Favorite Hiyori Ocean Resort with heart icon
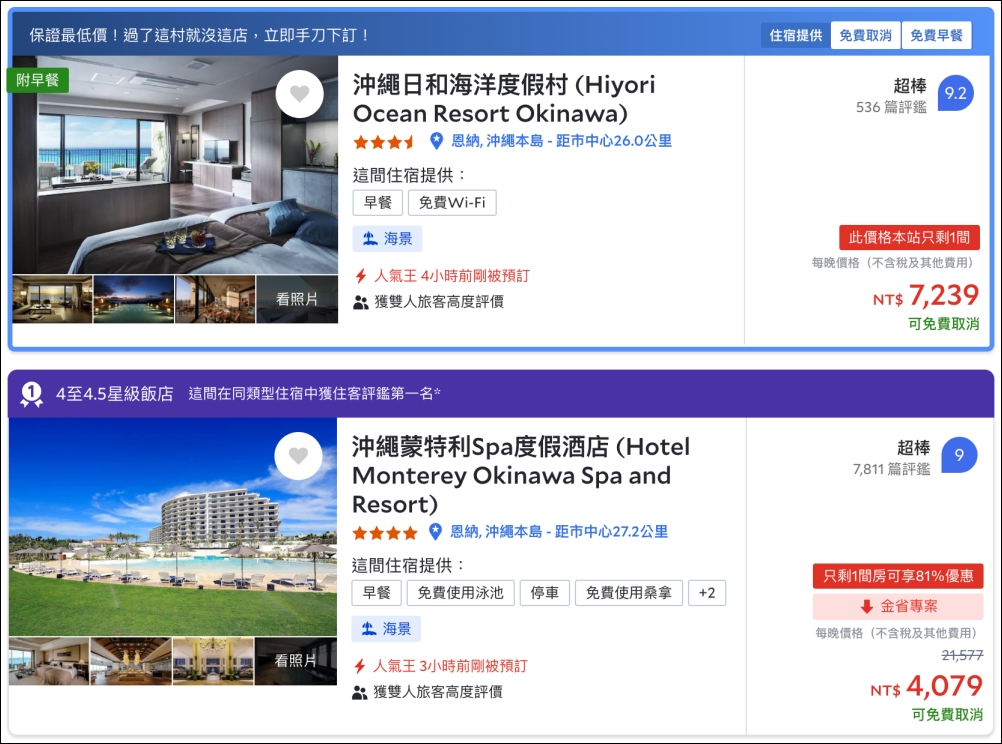Screen dimensions: 1002x744 click(x=300, y=94)
